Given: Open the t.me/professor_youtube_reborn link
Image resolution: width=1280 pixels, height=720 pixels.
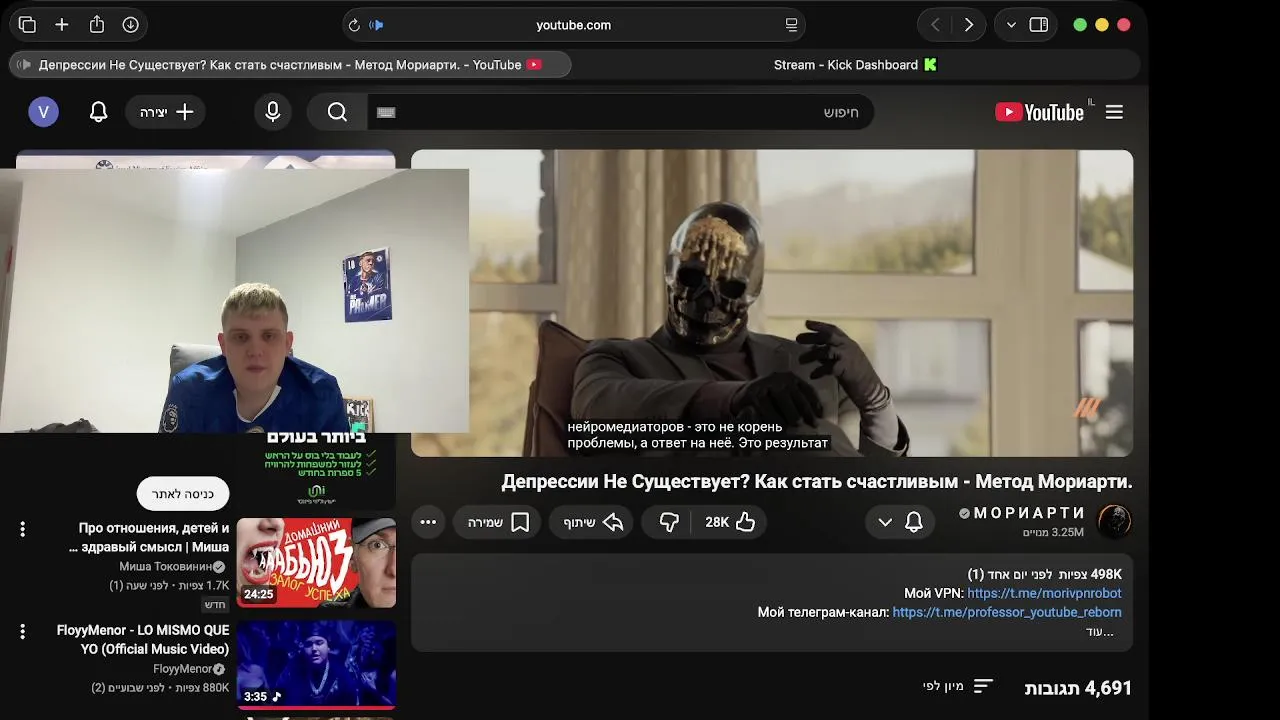Looking at the screenshot, I should click(1007, 612).
